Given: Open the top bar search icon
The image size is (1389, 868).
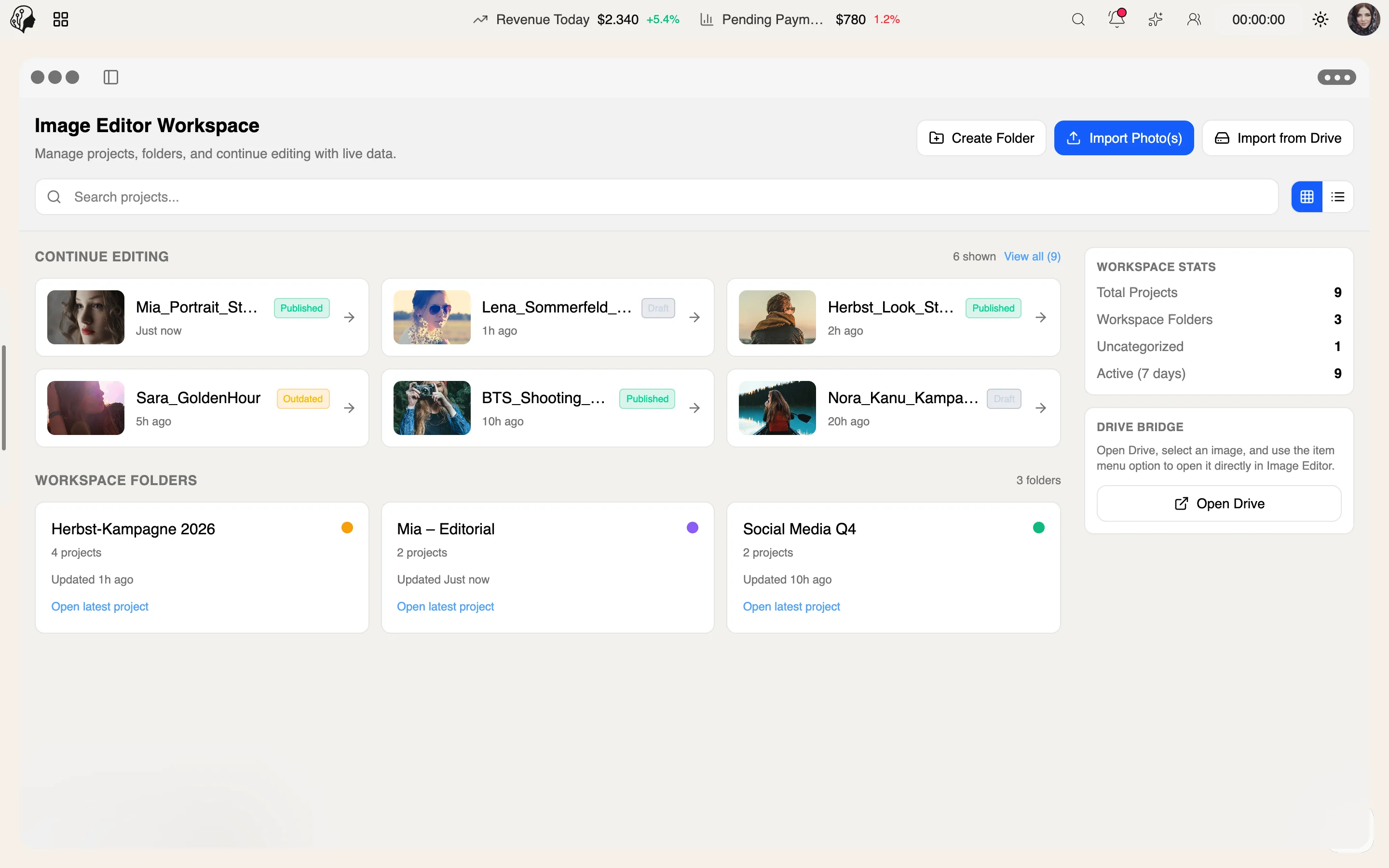Looking at the screenshot, I should pos(1078,19).
